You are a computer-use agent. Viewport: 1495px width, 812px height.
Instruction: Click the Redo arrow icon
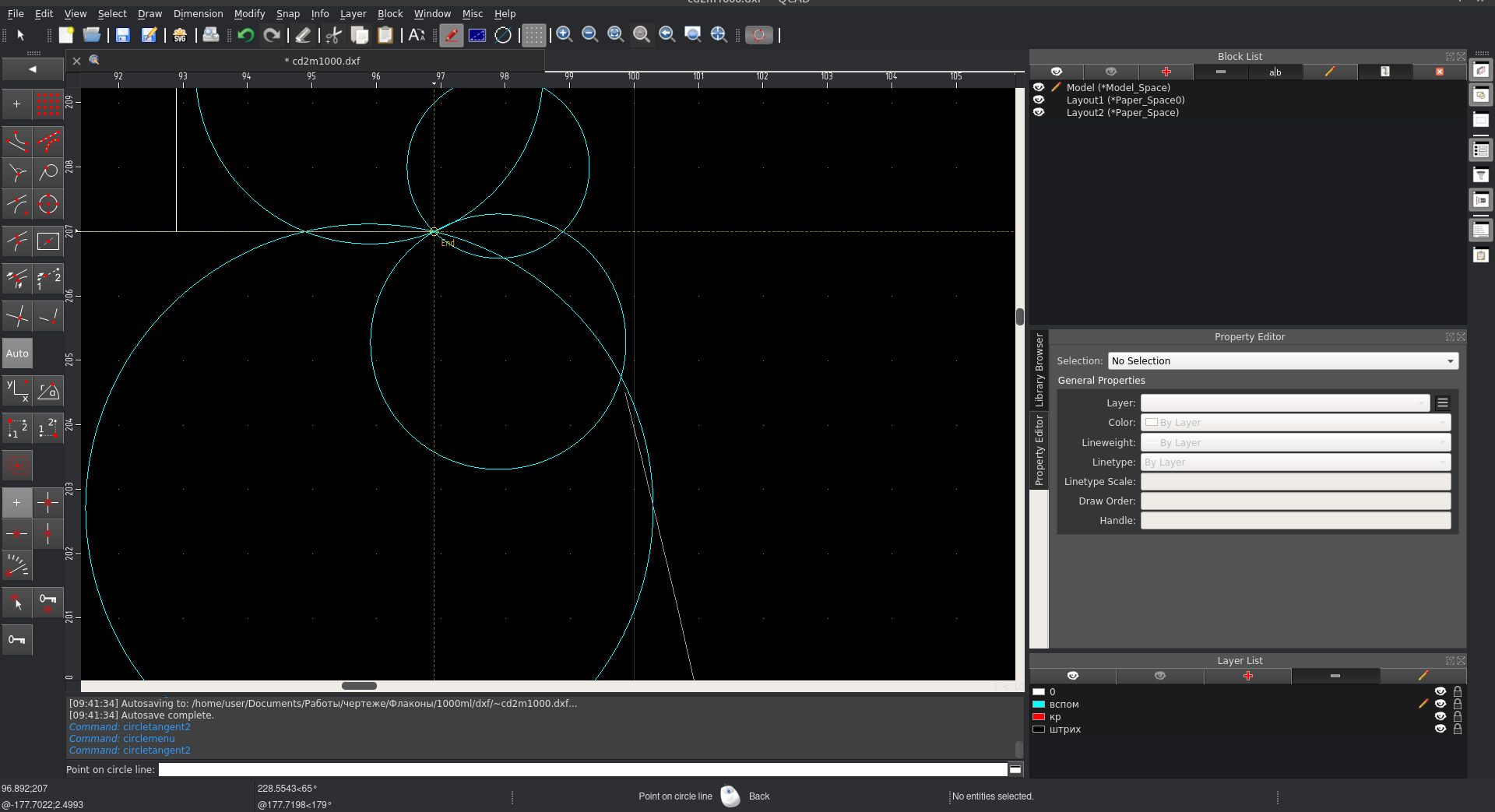pos(272,35)
